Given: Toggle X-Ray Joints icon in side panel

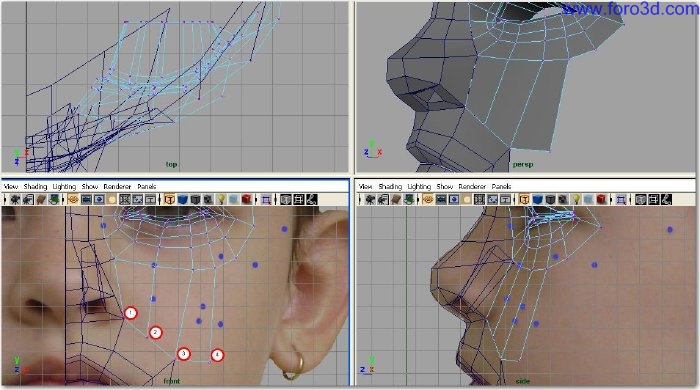Looking at the screenshot, I should (x=666, y=199).
